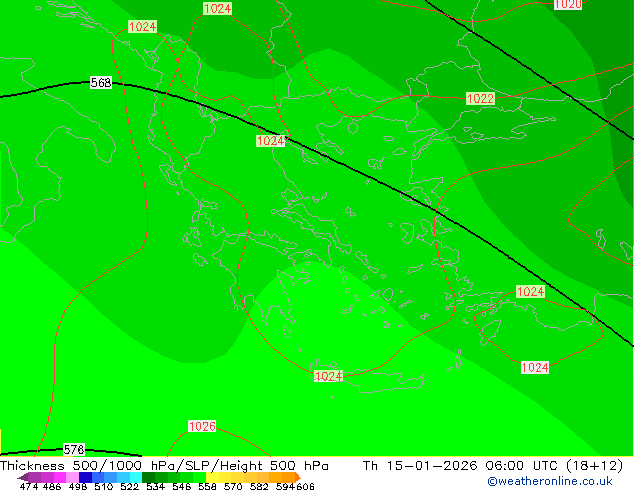Select the 1026 isobar label
The image size is (634, 490).
point(202,426)
